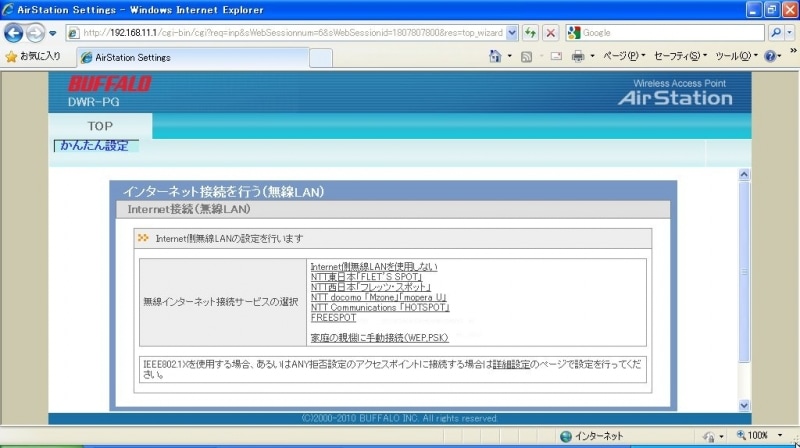
Task: Open the Home button dropdown arrow
Action: [509, 56]
